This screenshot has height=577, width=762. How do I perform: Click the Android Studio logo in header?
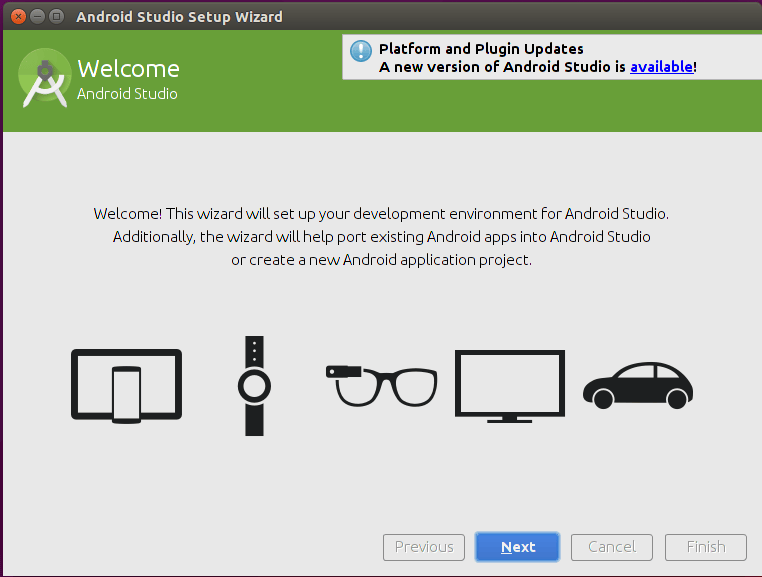tap(44, 80)
